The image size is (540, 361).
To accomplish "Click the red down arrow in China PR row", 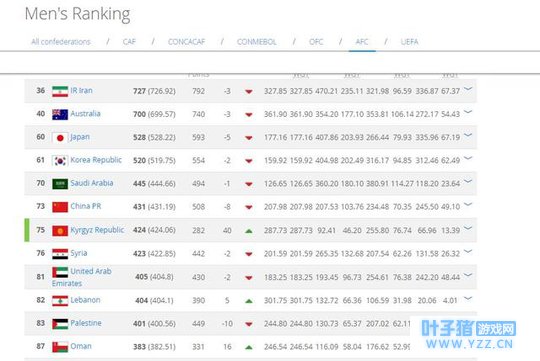I will 249,207.
